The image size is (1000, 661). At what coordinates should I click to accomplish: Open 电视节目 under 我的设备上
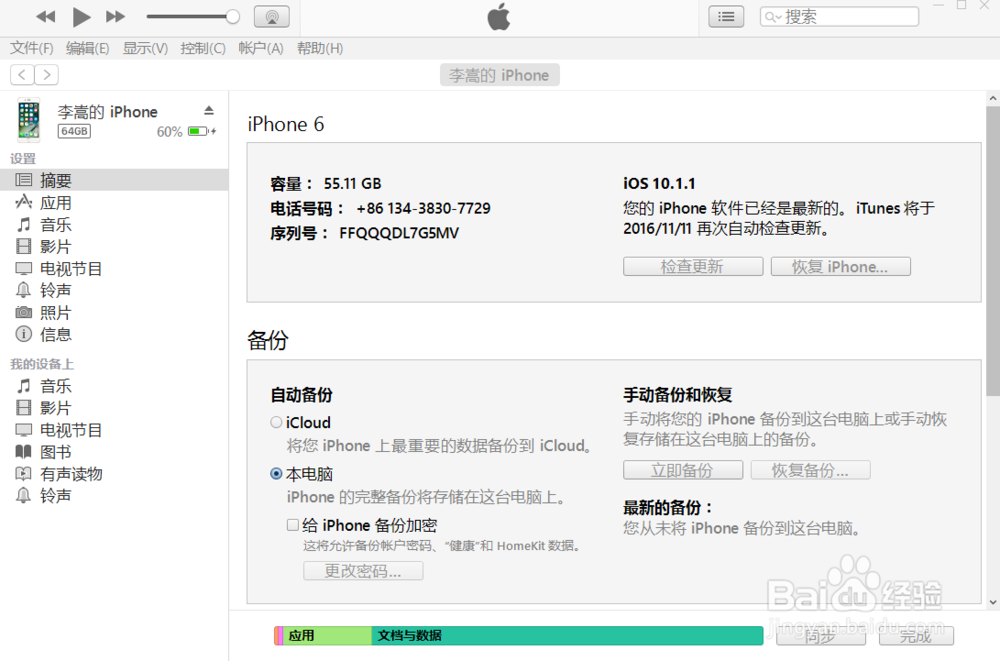pyautogui.click(x=114, y=430)
